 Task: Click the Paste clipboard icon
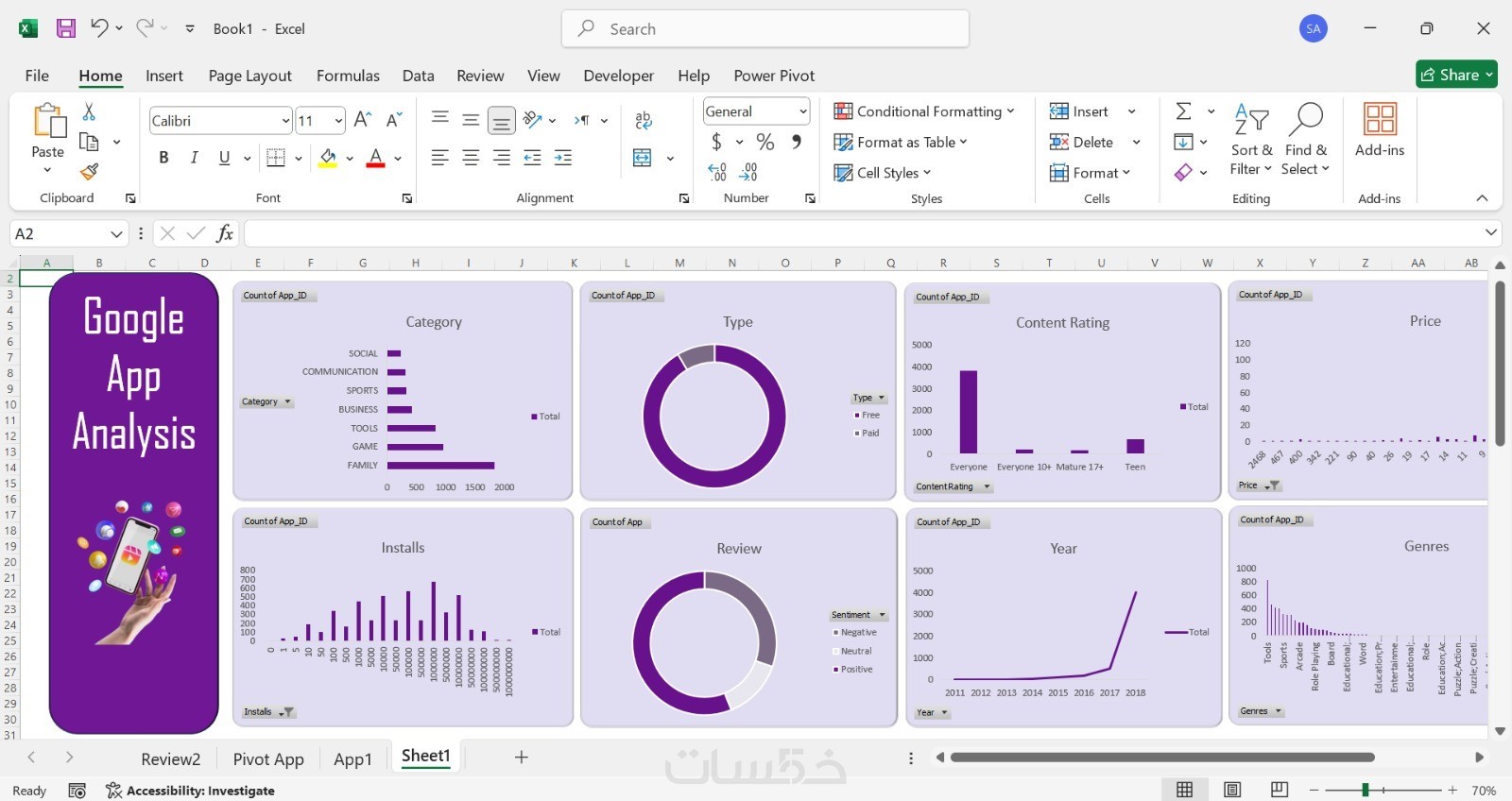48,123
